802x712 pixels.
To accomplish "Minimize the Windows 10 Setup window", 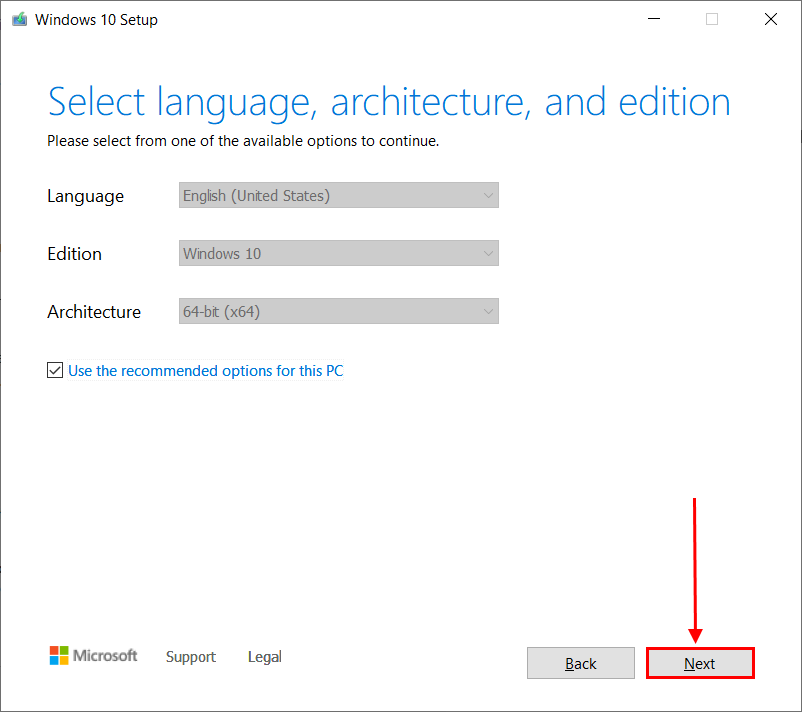I will [654, 19].
